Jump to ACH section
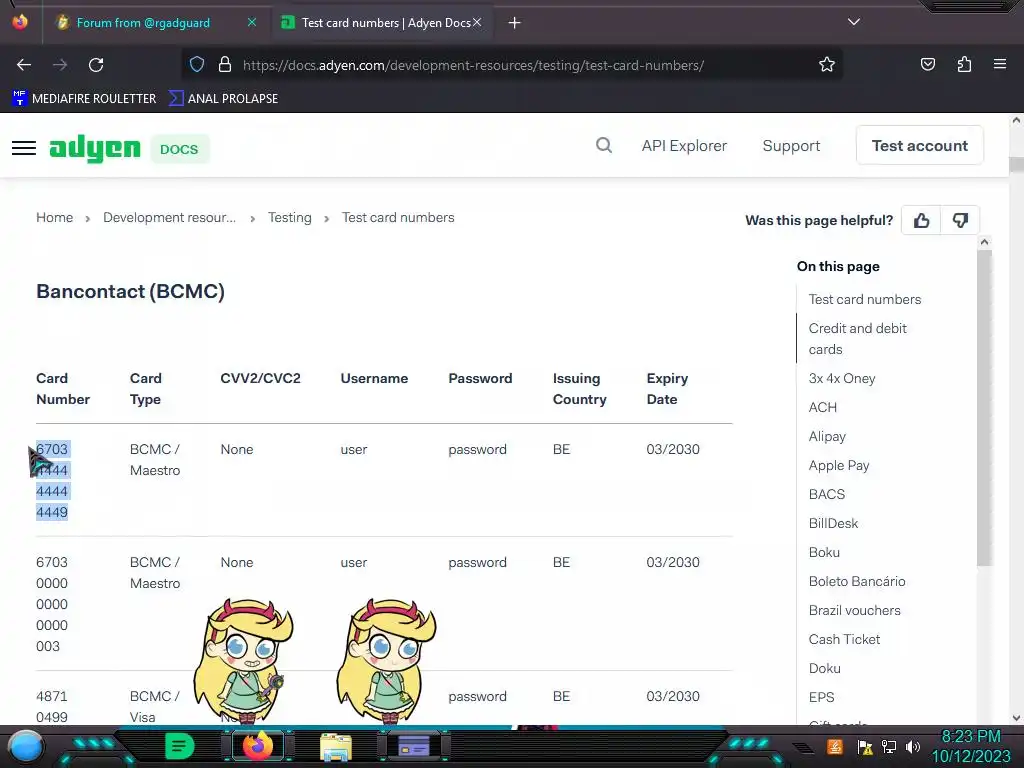The image size is (1024, 768). tap(822, 407)
